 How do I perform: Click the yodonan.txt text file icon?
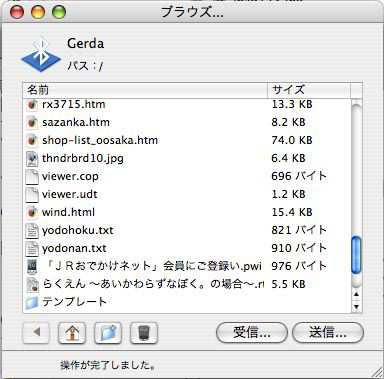point(32,248)
